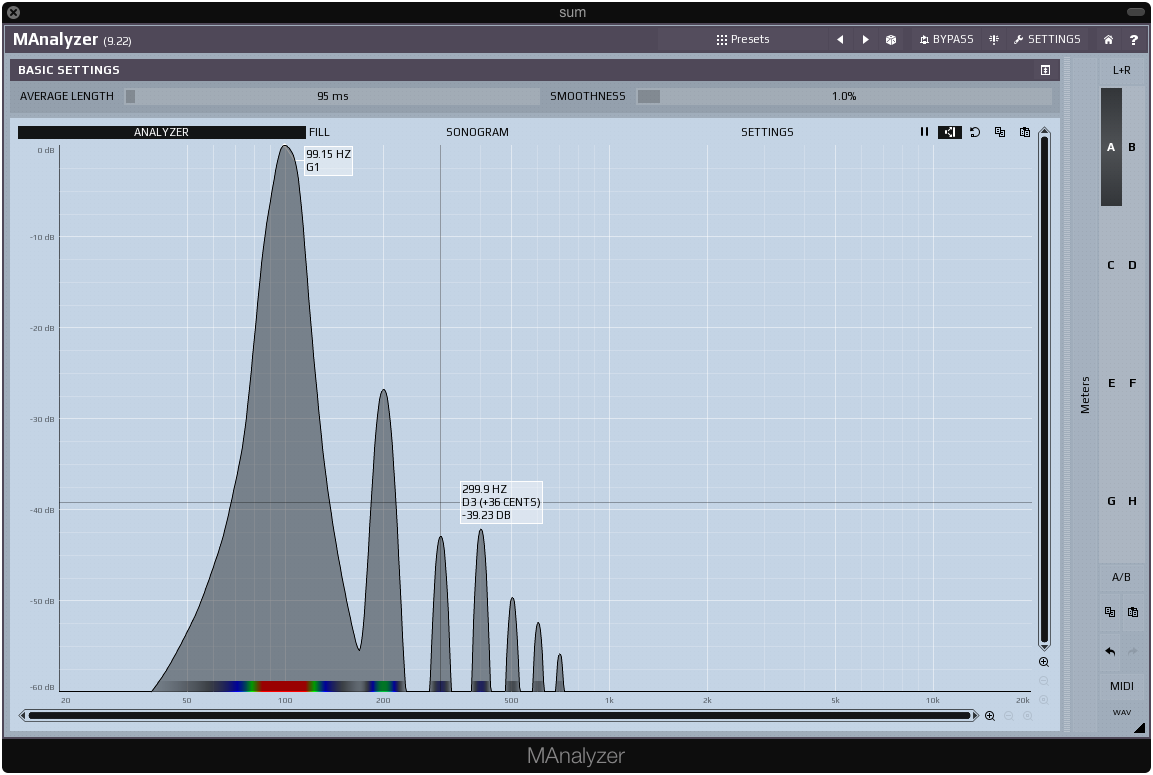Image resolution: width=1153 pixels, height=775 pixels.
Task: Reset the analyzer with the circular arrow icon
Action: (975, 132)
